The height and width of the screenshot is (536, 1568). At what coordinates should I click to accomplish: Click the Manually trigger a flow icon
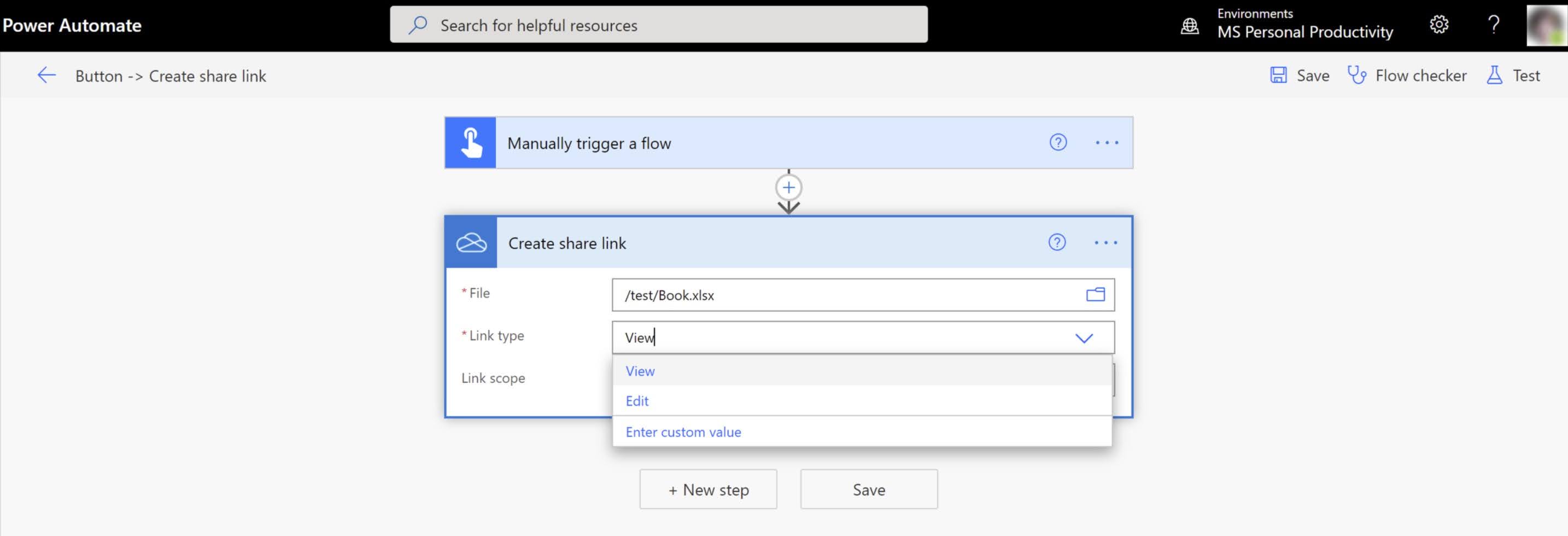click(471, 143)
